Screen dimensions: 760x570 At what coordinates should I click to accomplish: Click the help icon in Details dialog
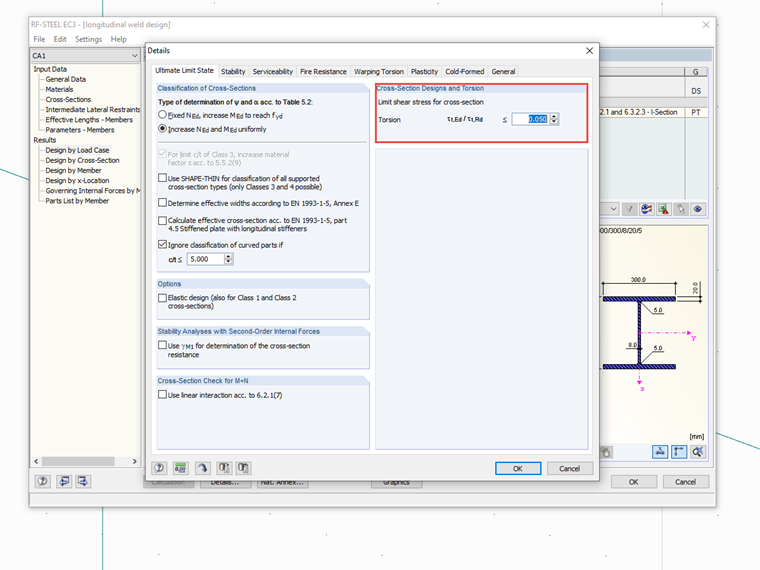pos(159,468)
